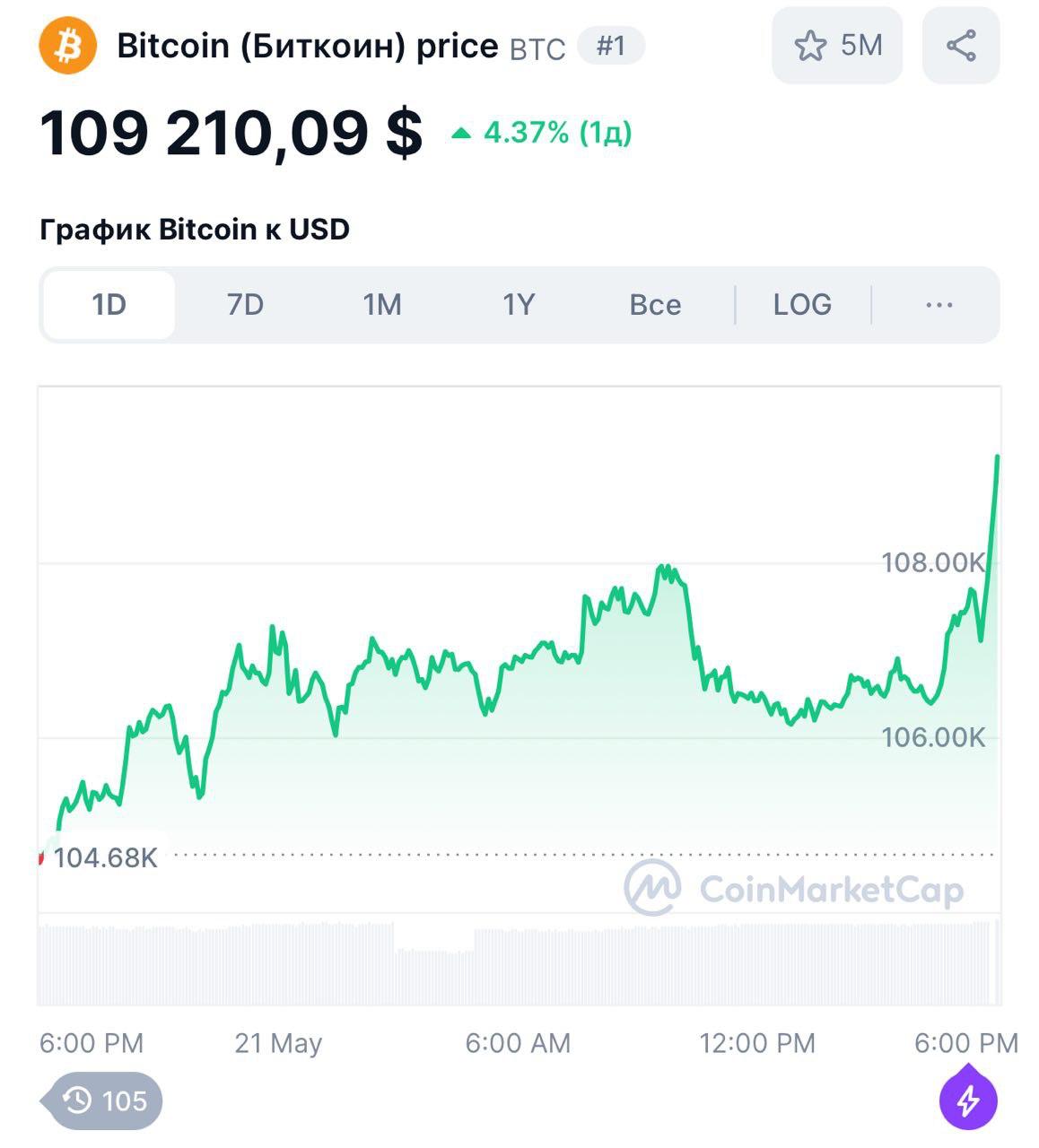Show all-time chart with Все tab

[655, 305]
